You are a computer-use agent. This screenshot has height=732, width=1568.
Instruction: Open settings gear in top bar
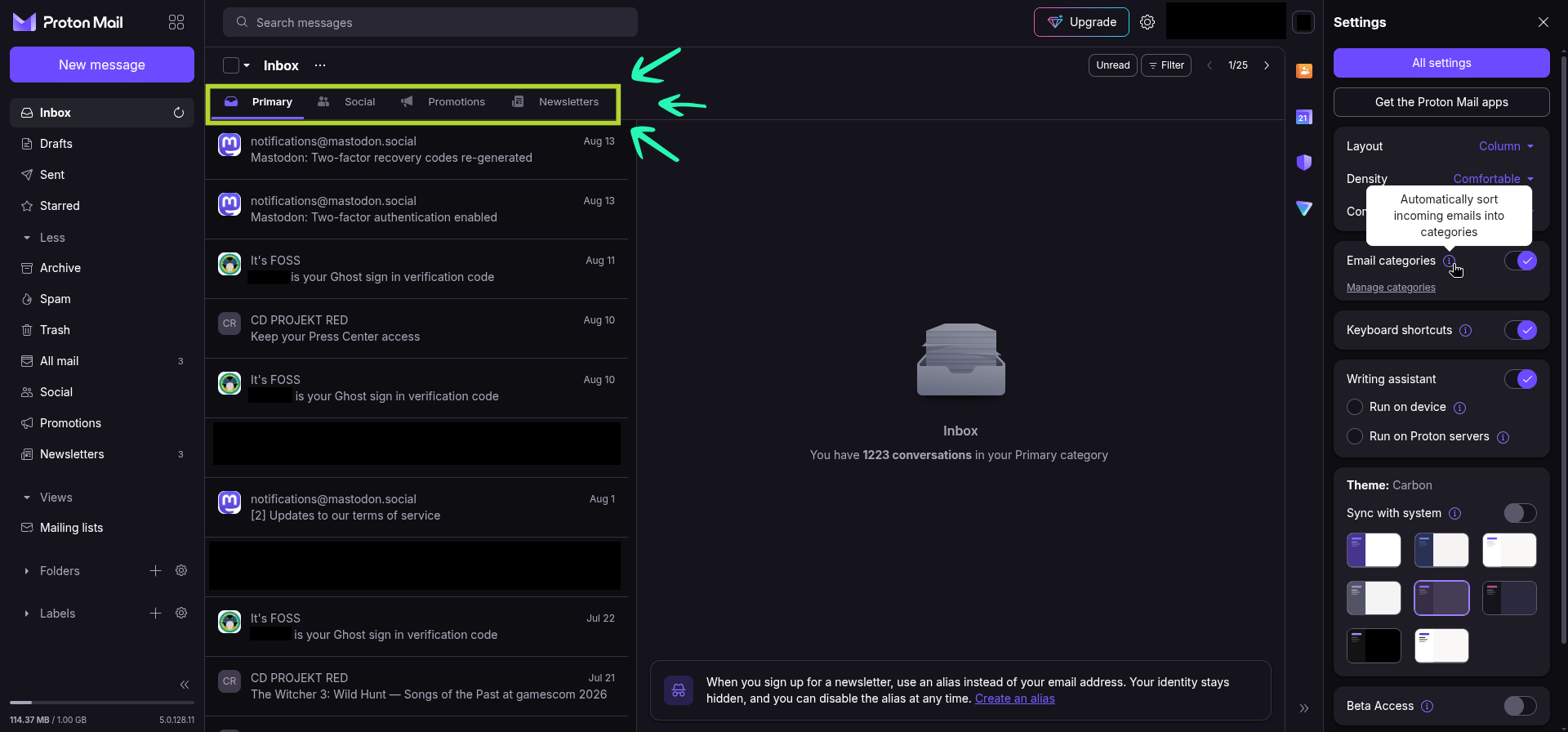[x=1147, y=22]
